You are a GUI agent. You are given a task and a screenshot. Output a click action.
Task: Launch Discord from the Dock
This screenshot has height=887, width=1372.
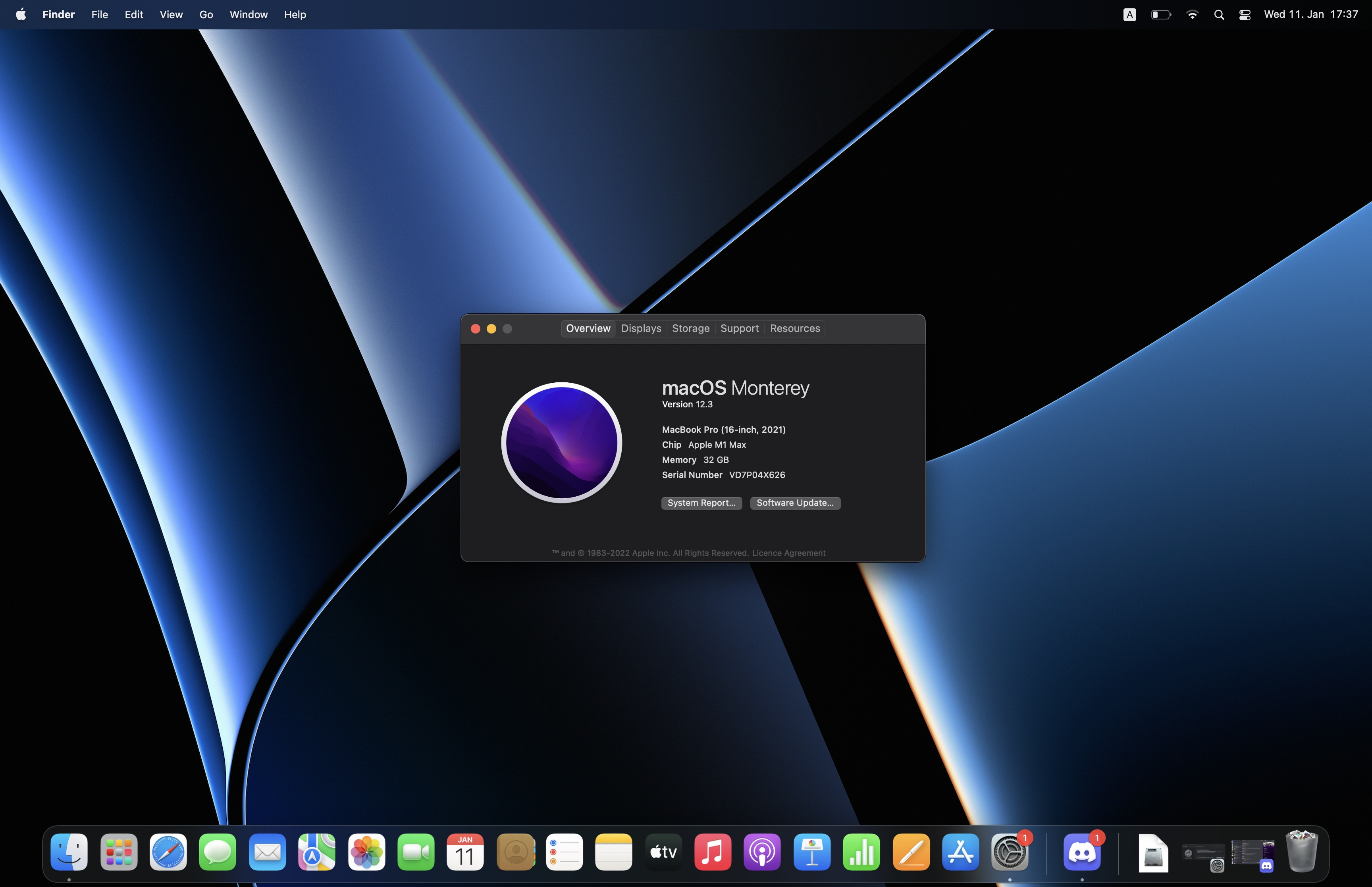(1082, 852)
